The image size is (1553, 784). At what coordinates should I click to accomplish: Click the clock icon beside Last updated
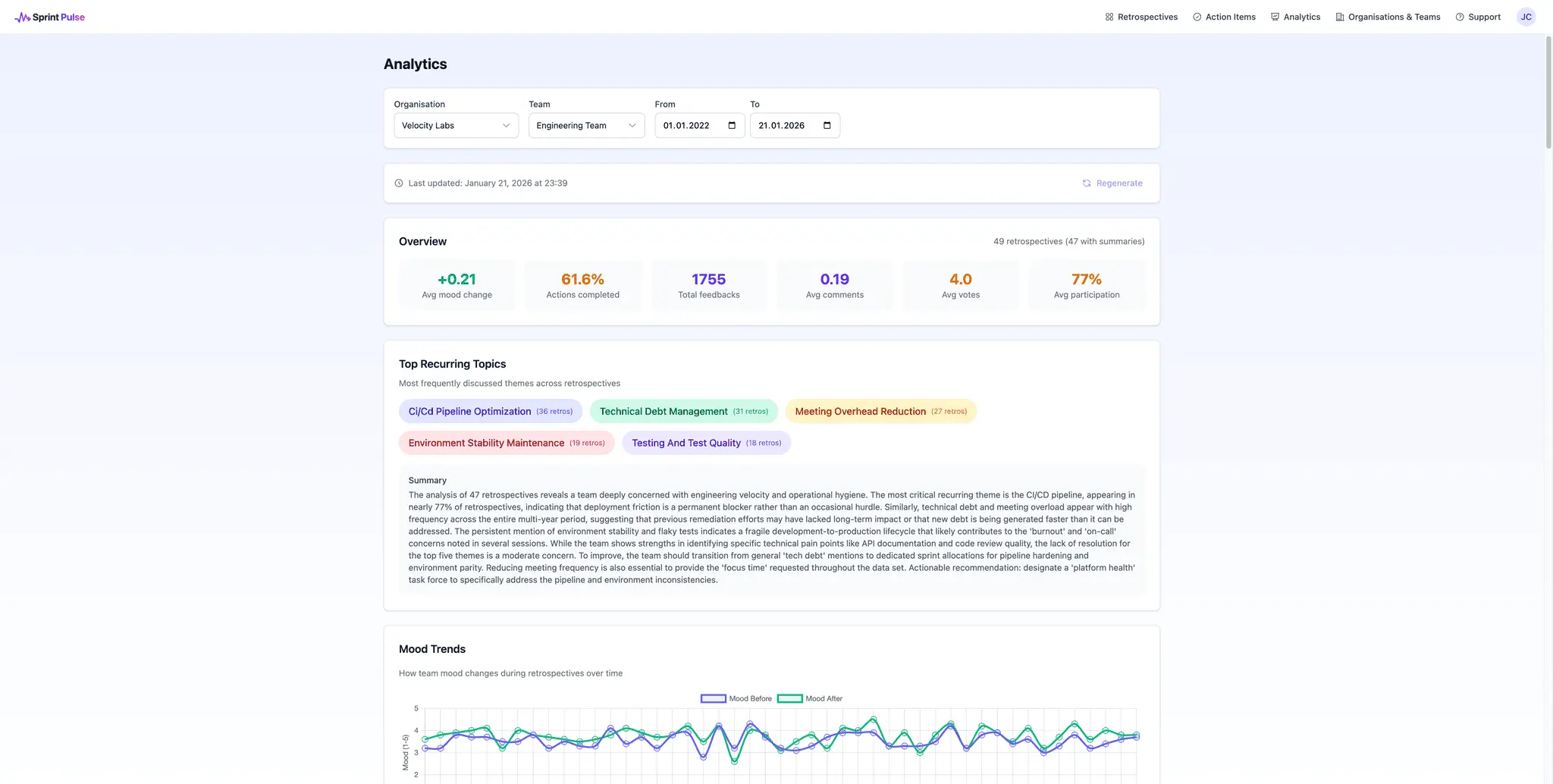click(399, 183)
